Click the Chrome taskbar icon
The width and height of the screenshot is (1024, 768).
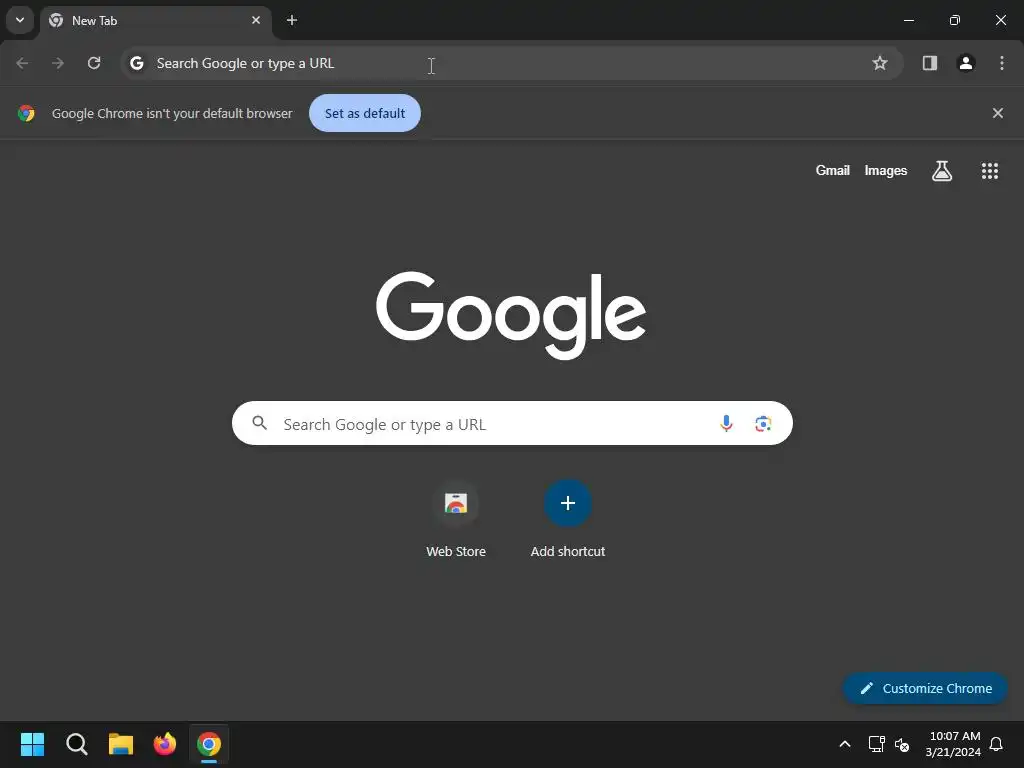pyautogui.click(x=209, y=744)
